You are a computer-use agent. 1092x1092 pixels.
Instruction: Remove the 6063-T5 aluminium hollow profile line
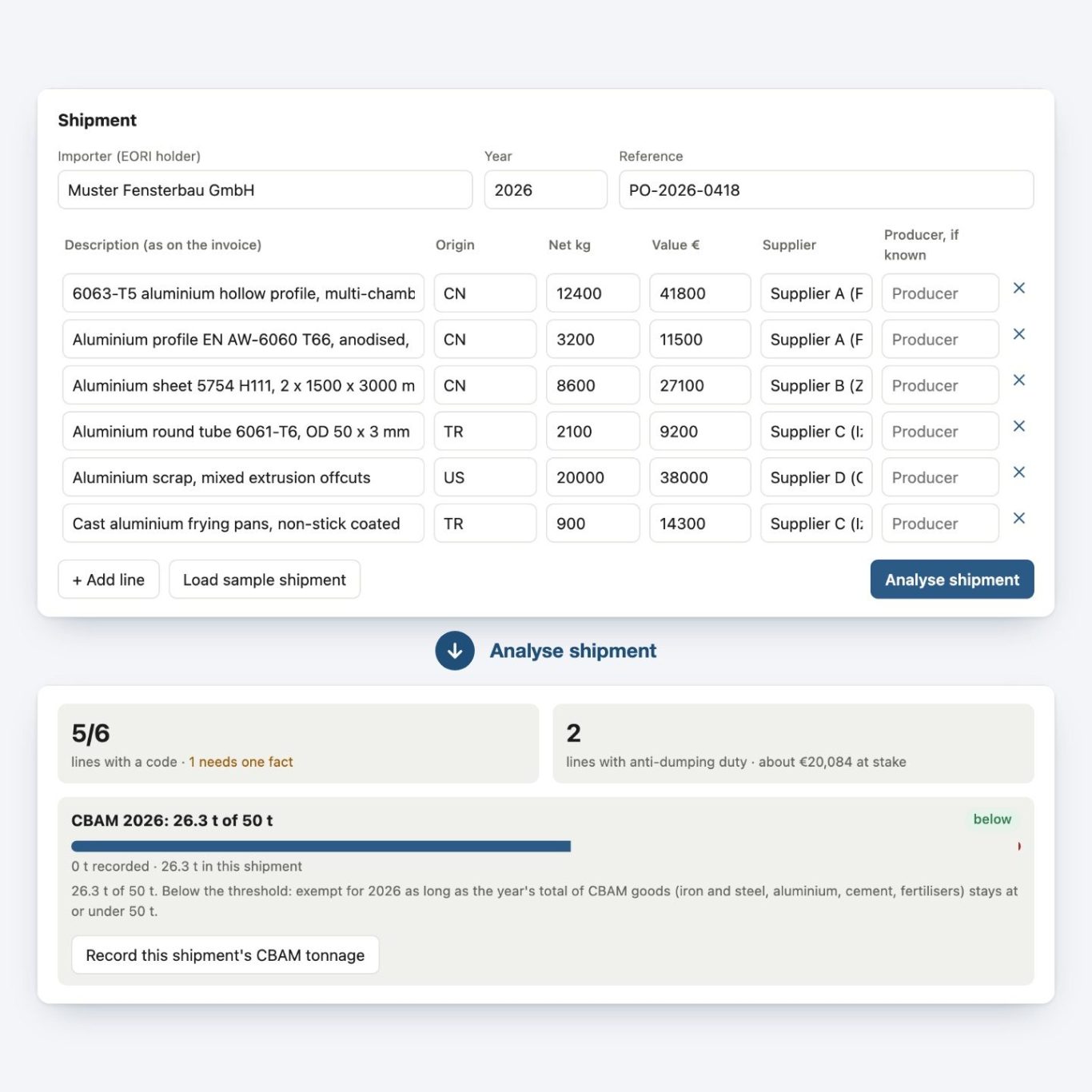1018,288
